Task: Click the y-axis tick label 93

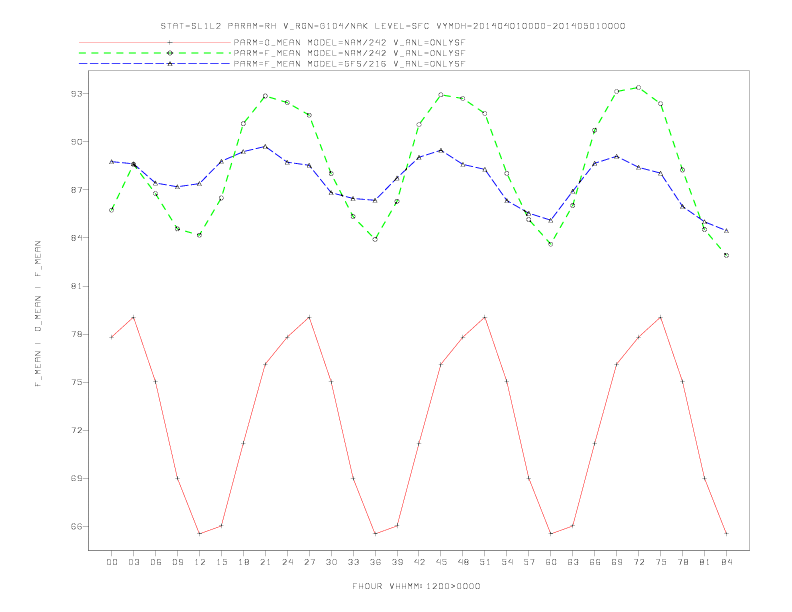Action: coord(76,94)
